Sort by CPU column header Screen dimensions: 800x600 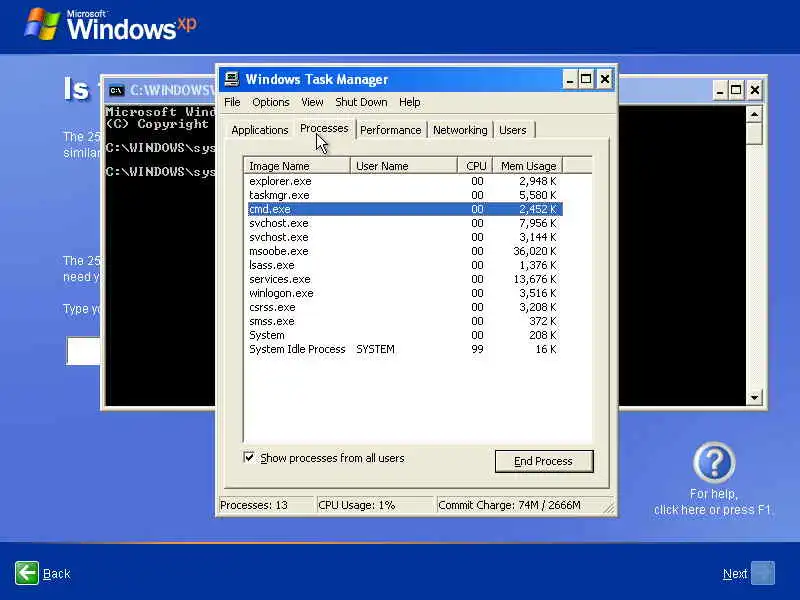tap(475, 166)
